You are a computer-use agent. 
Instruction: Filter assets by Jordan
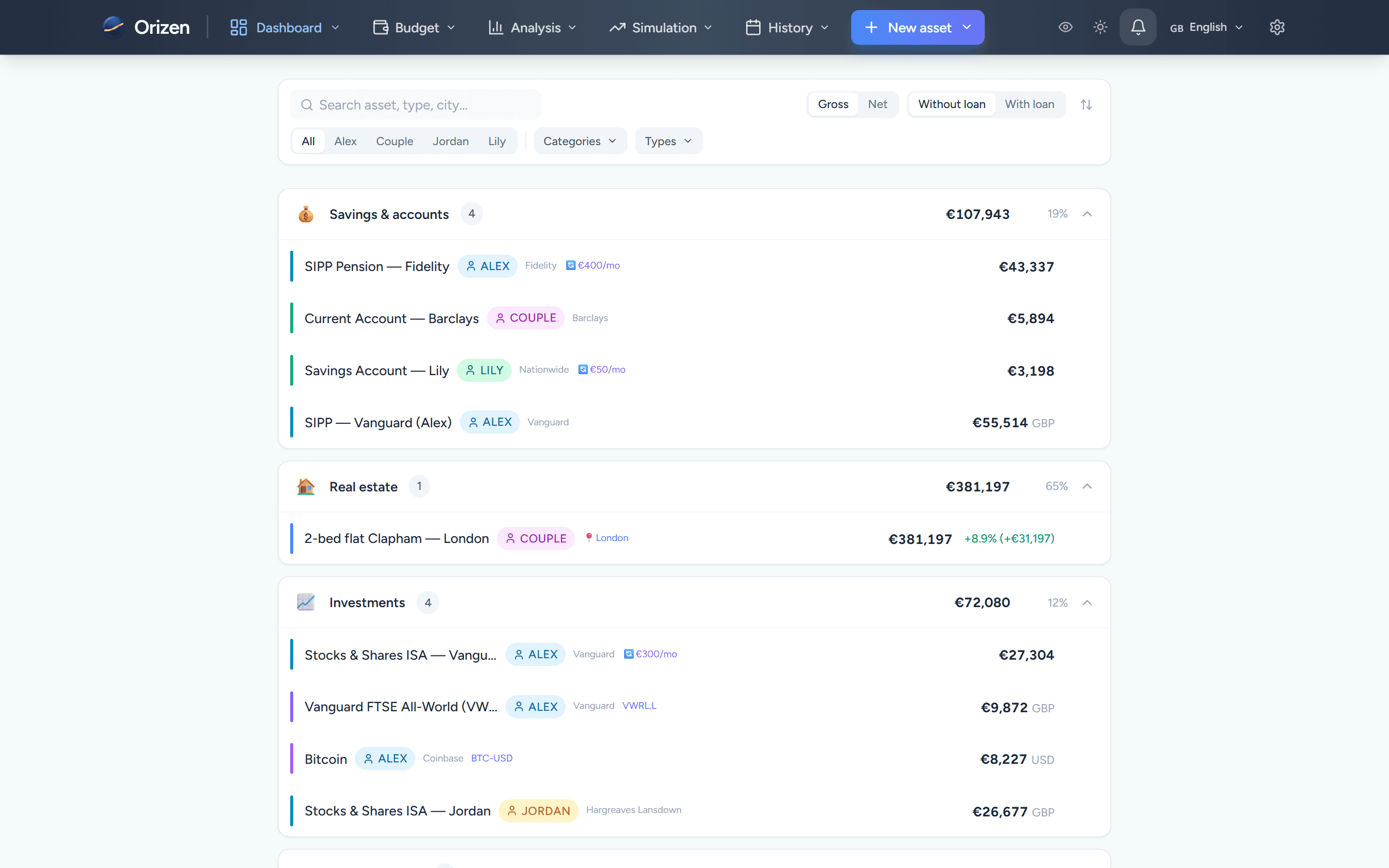450,141
